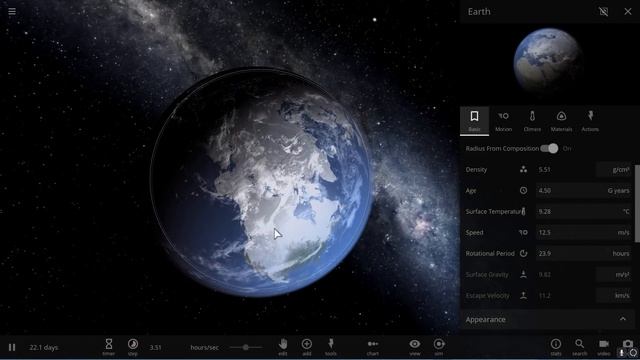Toggle the camera follow icon beside Earth title

pyautogui.click(x=603, y=11)
